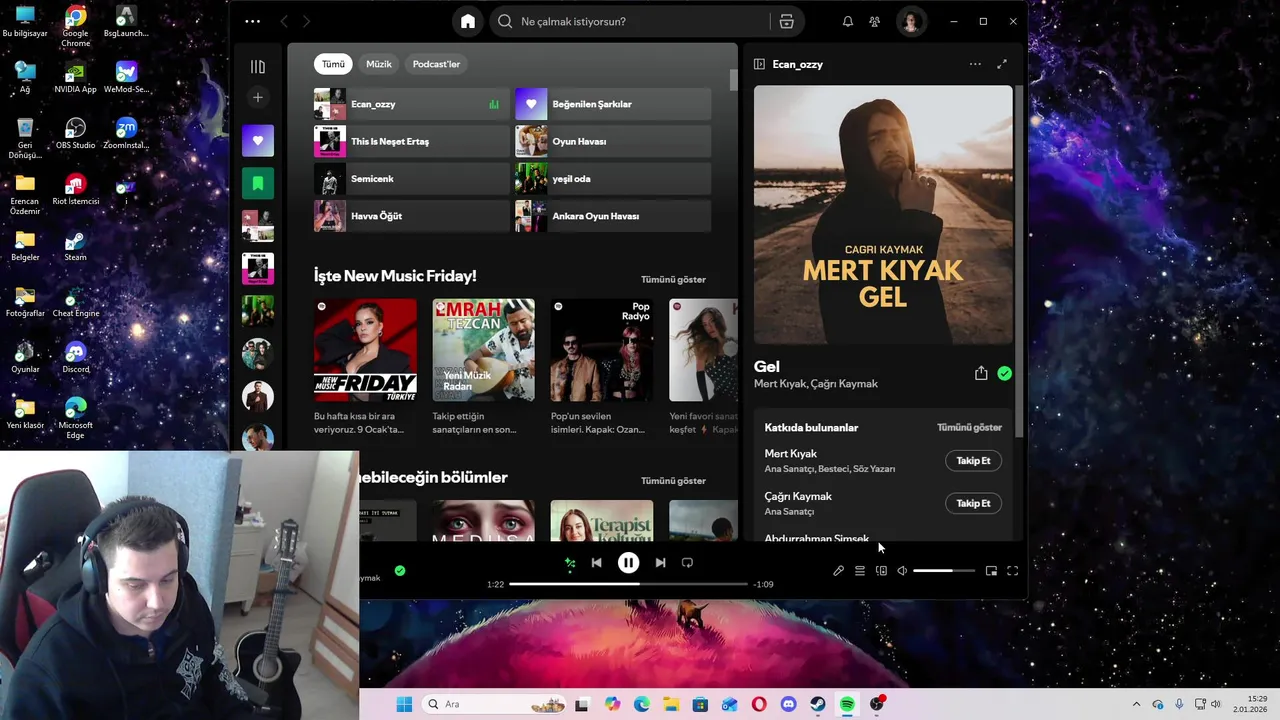Open New Music Friday Türkiye cover

365,350
